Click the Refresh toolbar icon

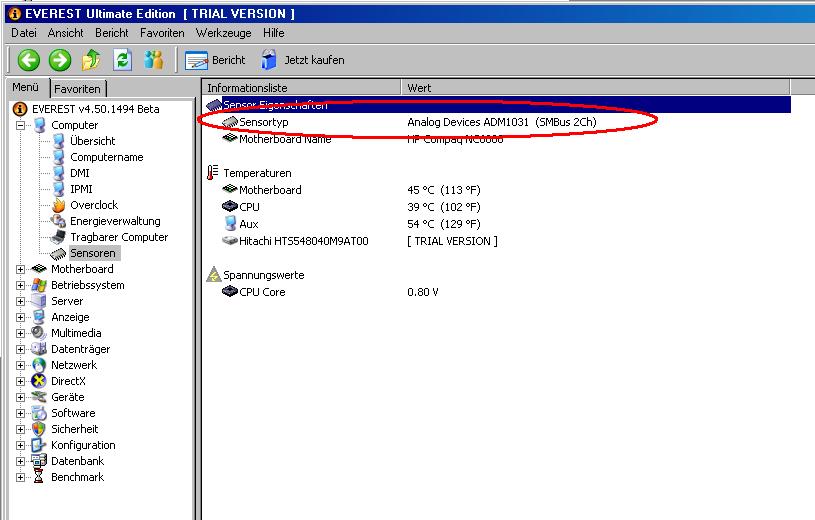pyautogui.click(x=123, y=60)
